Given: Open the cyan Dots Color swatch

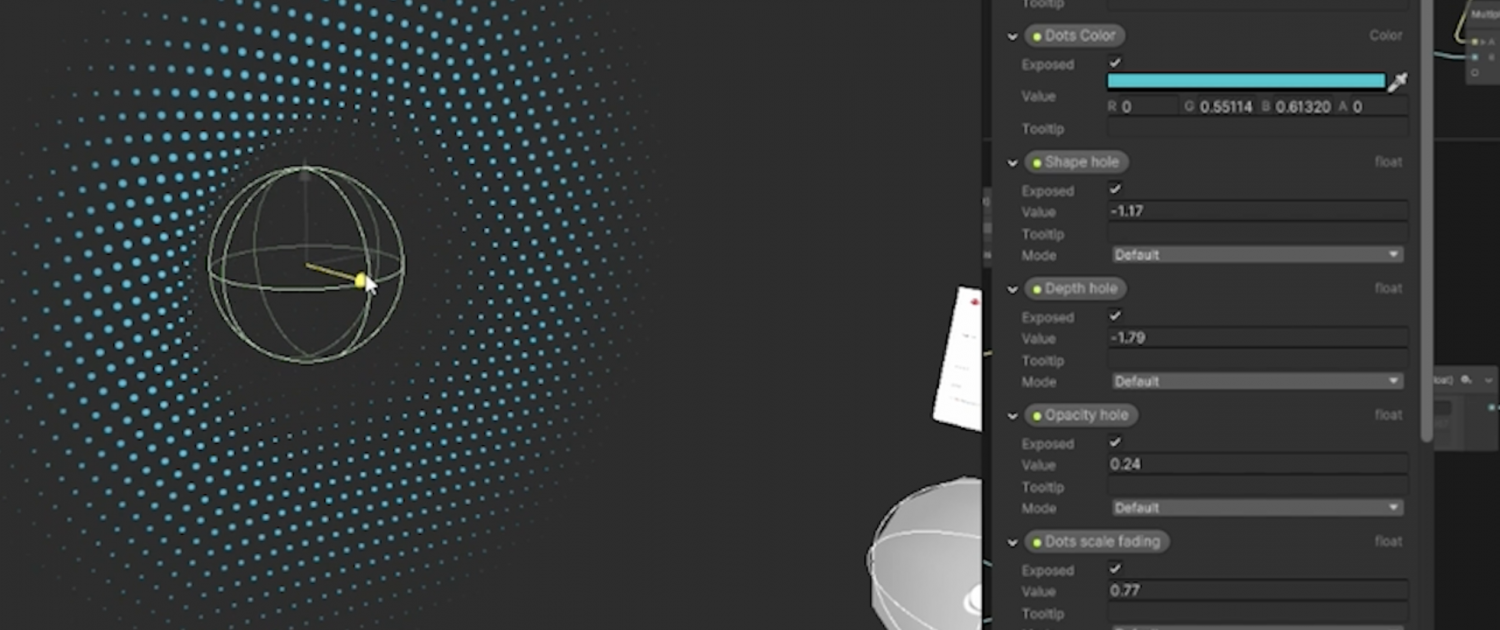Looking at the screenshot, I should pos(1246,82).
